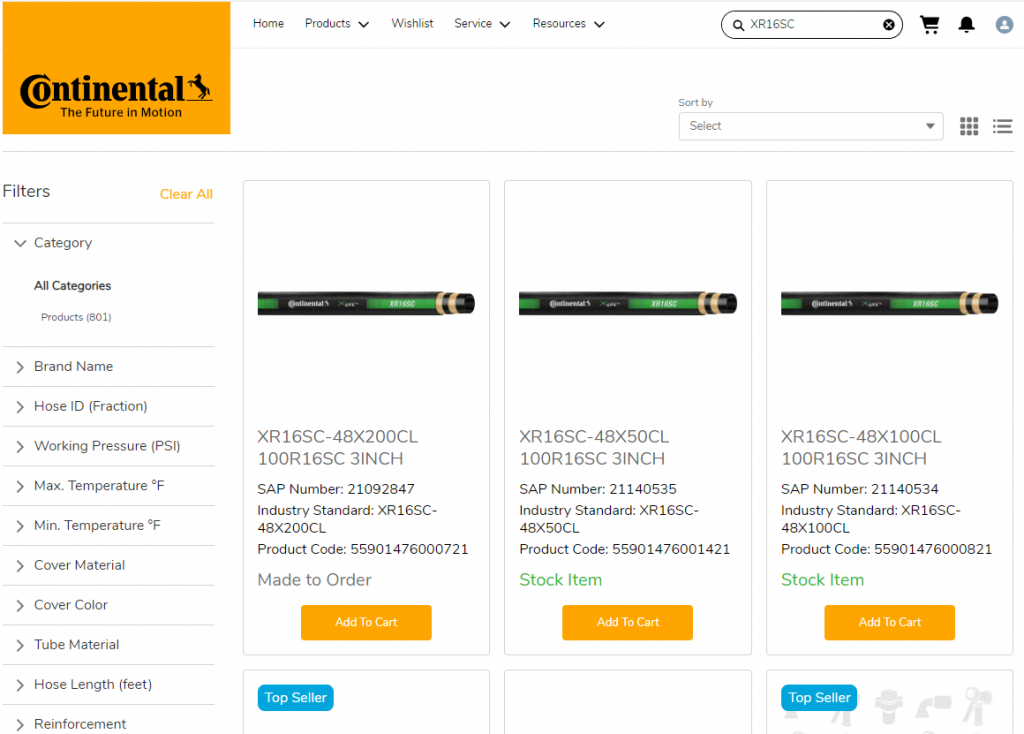Click into the search box containing XR16SC
The image size is (1024, 734).
tap(810, 25)
